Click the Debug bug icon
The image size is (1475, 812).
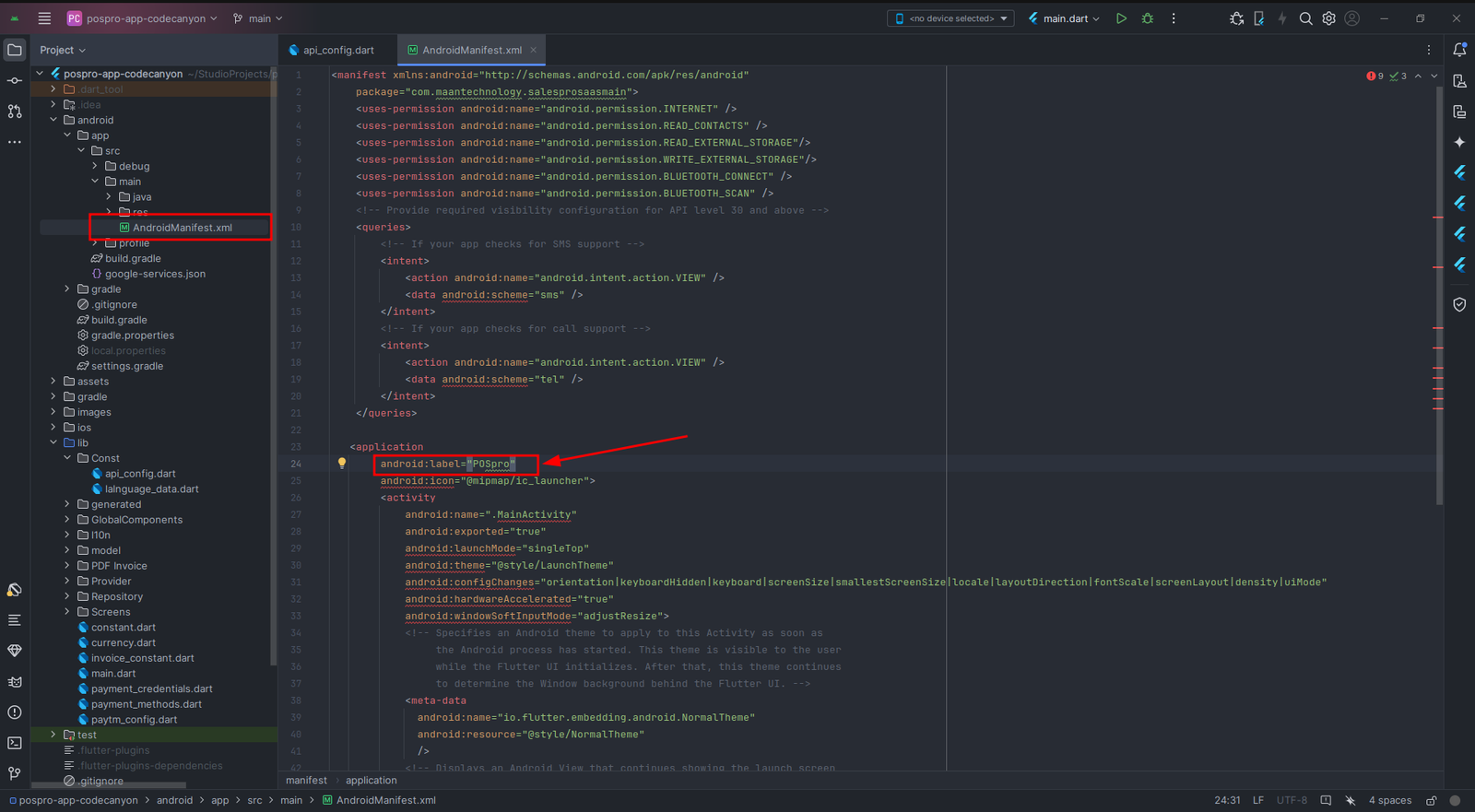1148,18
